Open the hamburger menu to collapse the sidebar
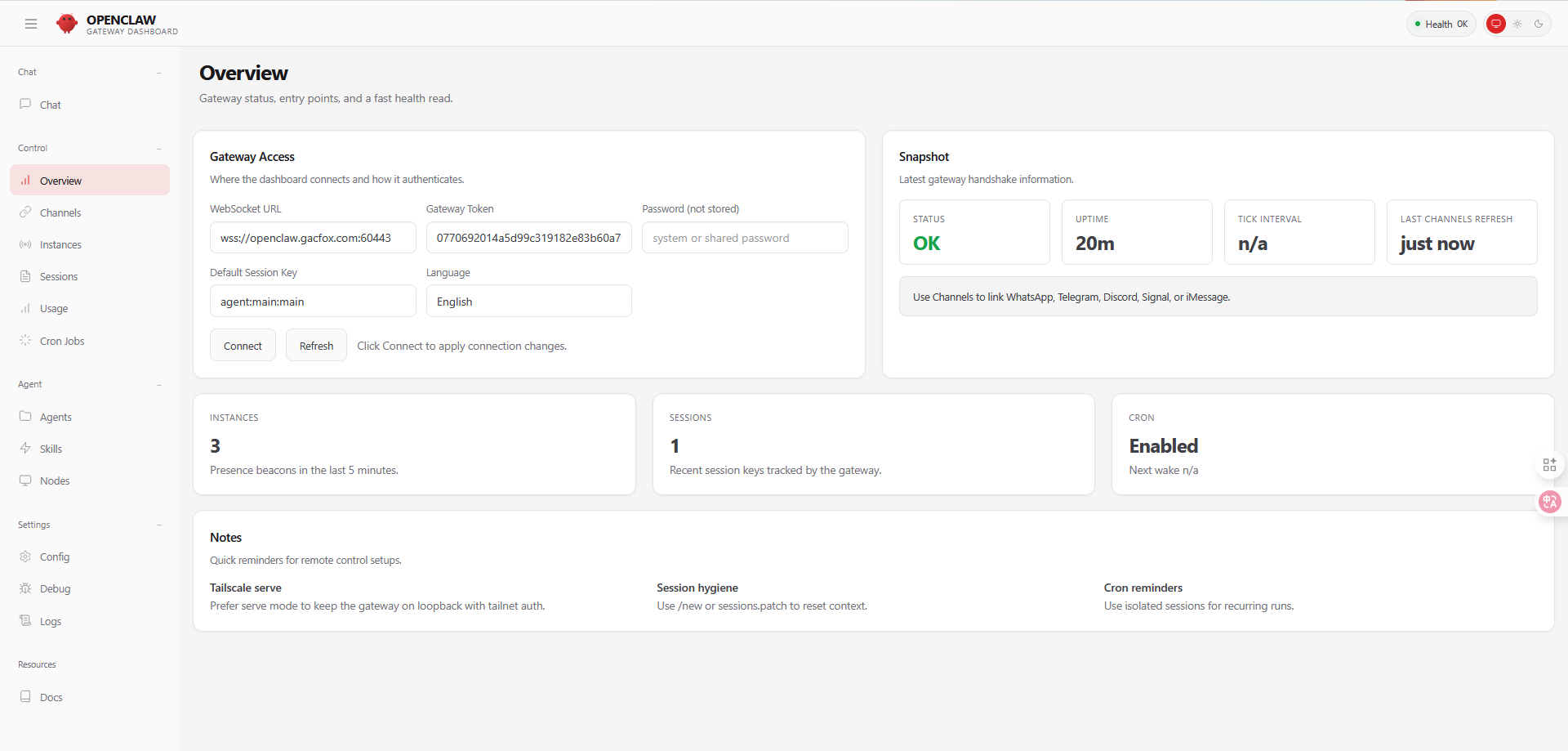Viewport: 1568px width, 751px height. pos(31,24)
